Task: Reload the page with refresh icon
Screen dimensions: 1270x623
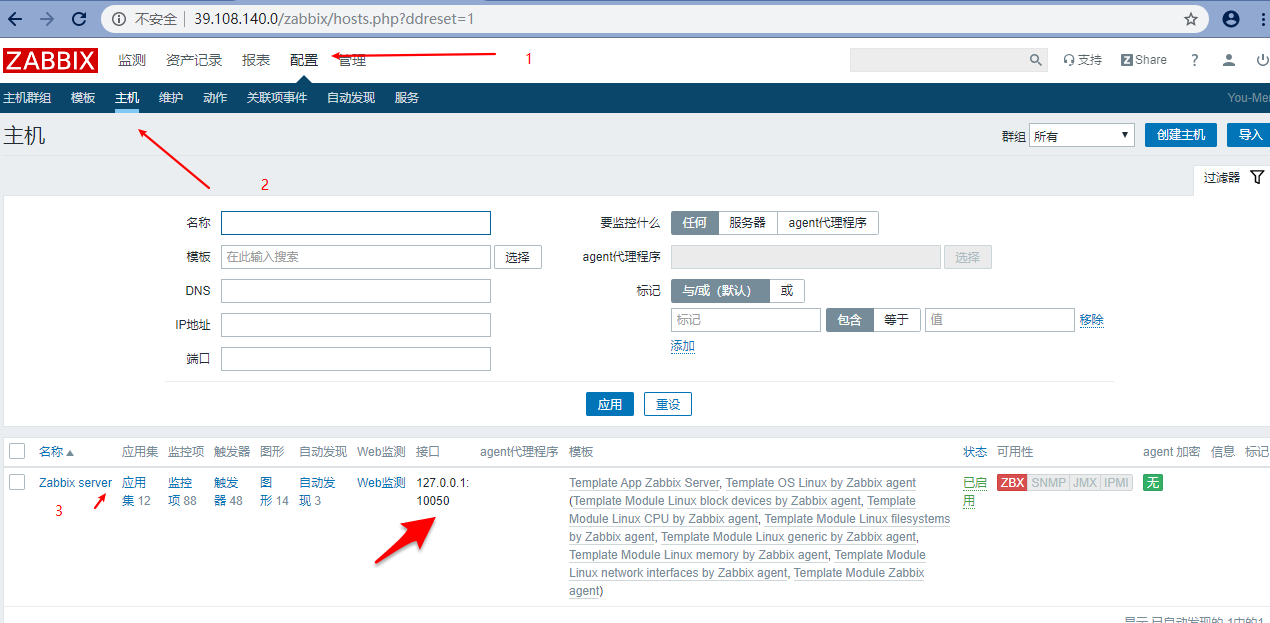Action: point(78,19)
